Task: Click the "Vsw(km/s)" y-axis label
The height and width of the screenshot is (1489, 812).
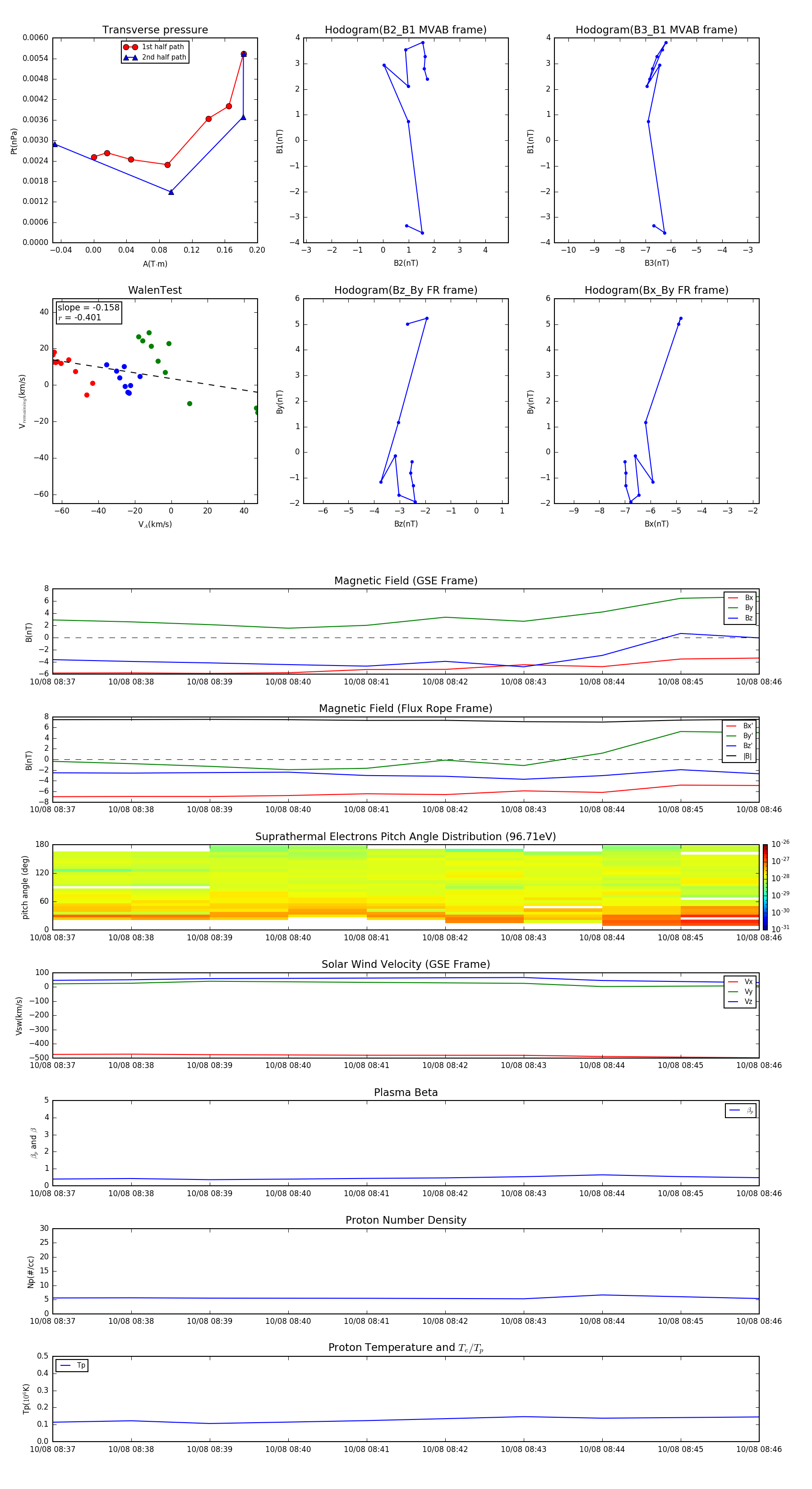Action: 18,1016
